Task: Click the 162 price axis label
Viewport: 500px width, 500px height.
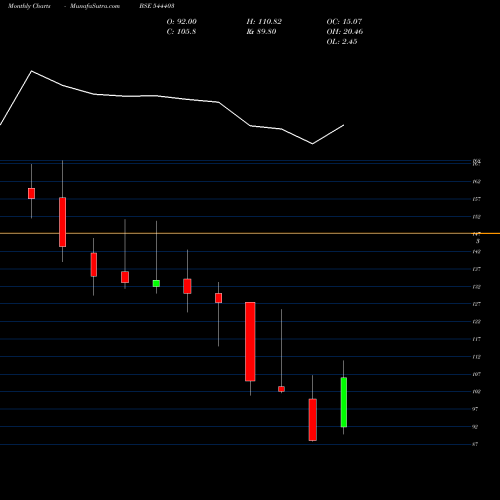Action: pos(477,182)
